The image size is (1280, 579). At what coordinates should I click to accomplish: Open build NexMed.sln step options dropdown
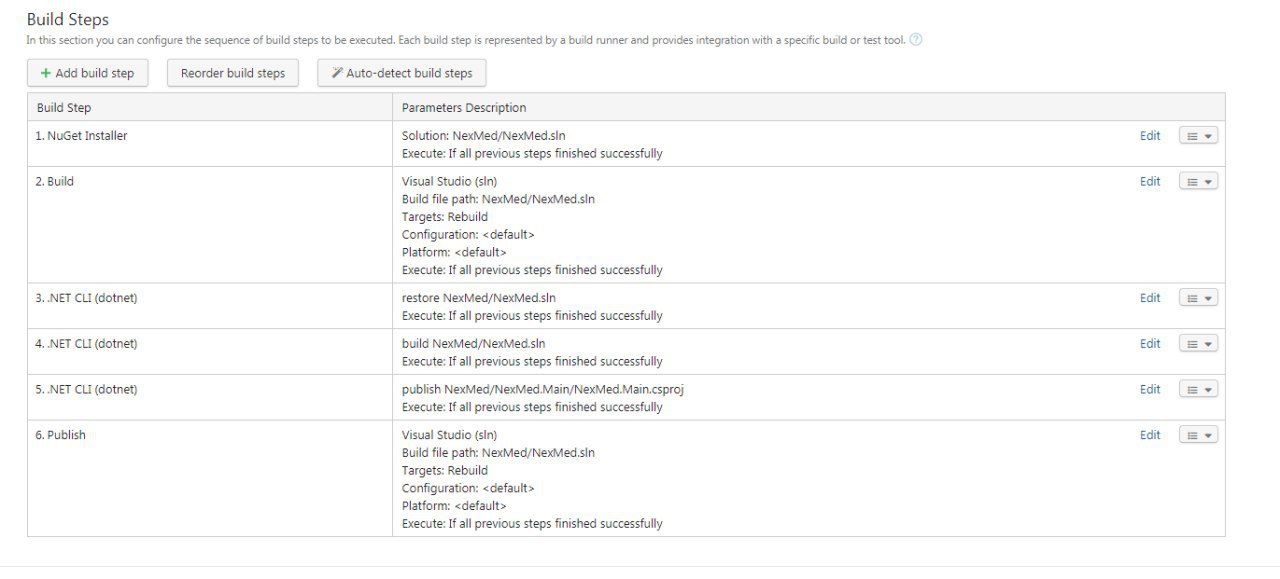point(1198,344)
